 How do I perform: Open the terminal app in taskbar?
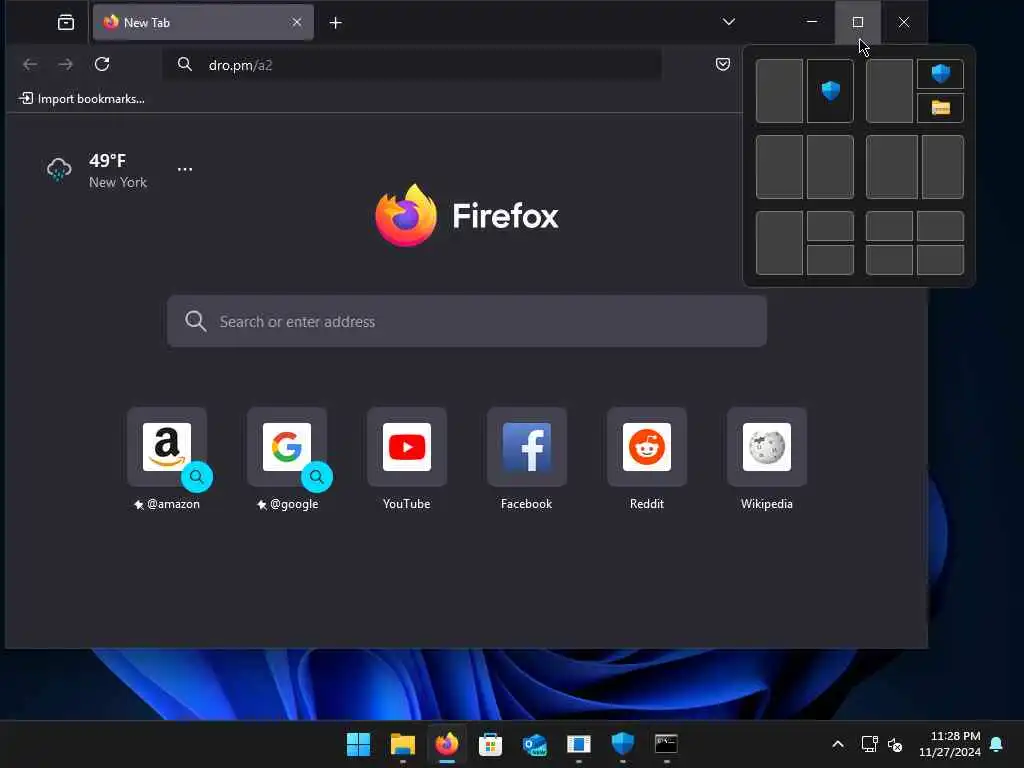click(666, 744)
